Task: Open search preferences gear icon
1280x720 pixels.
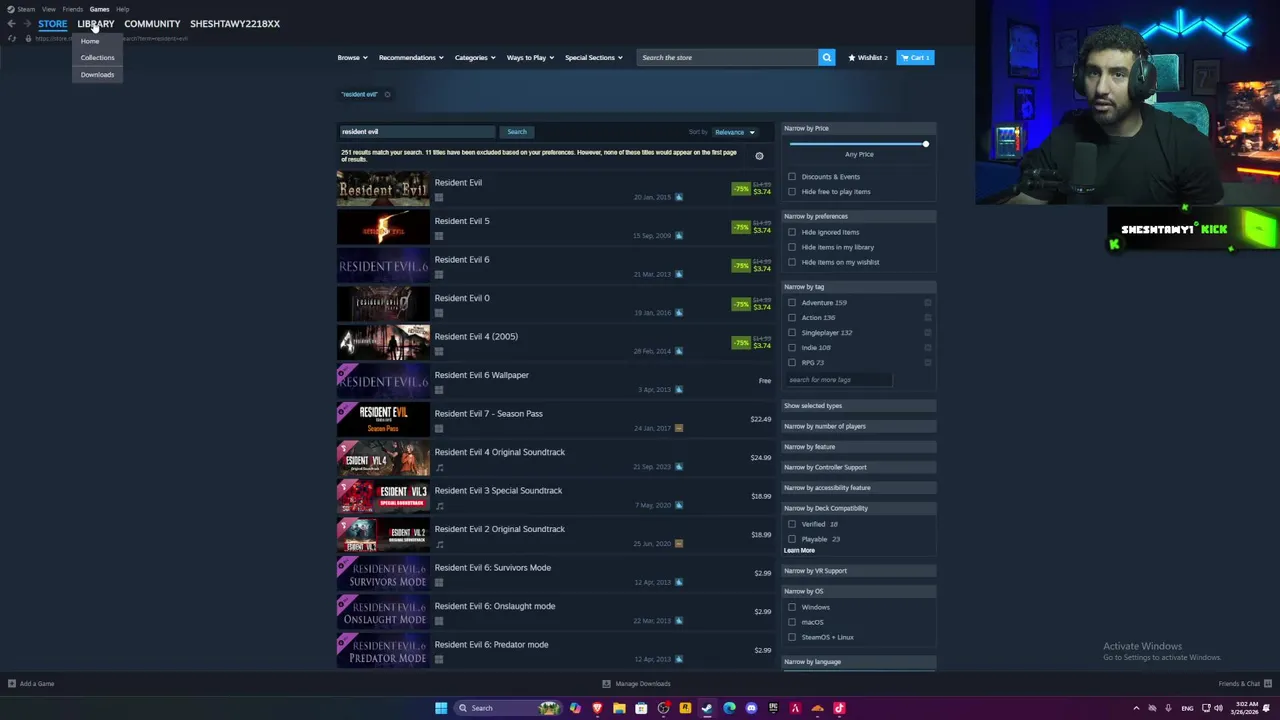Action: (x=759, y=156)
